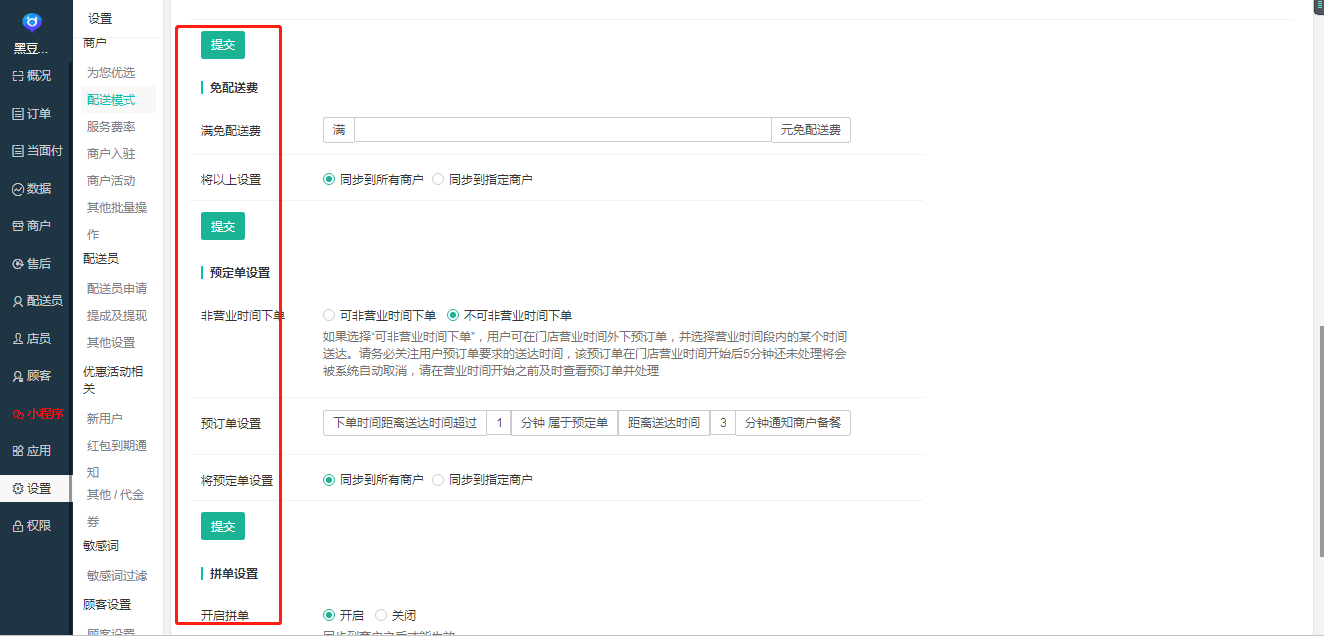
Task: Click the notify-minutes field holding value 3
Action: click(722, 423)
